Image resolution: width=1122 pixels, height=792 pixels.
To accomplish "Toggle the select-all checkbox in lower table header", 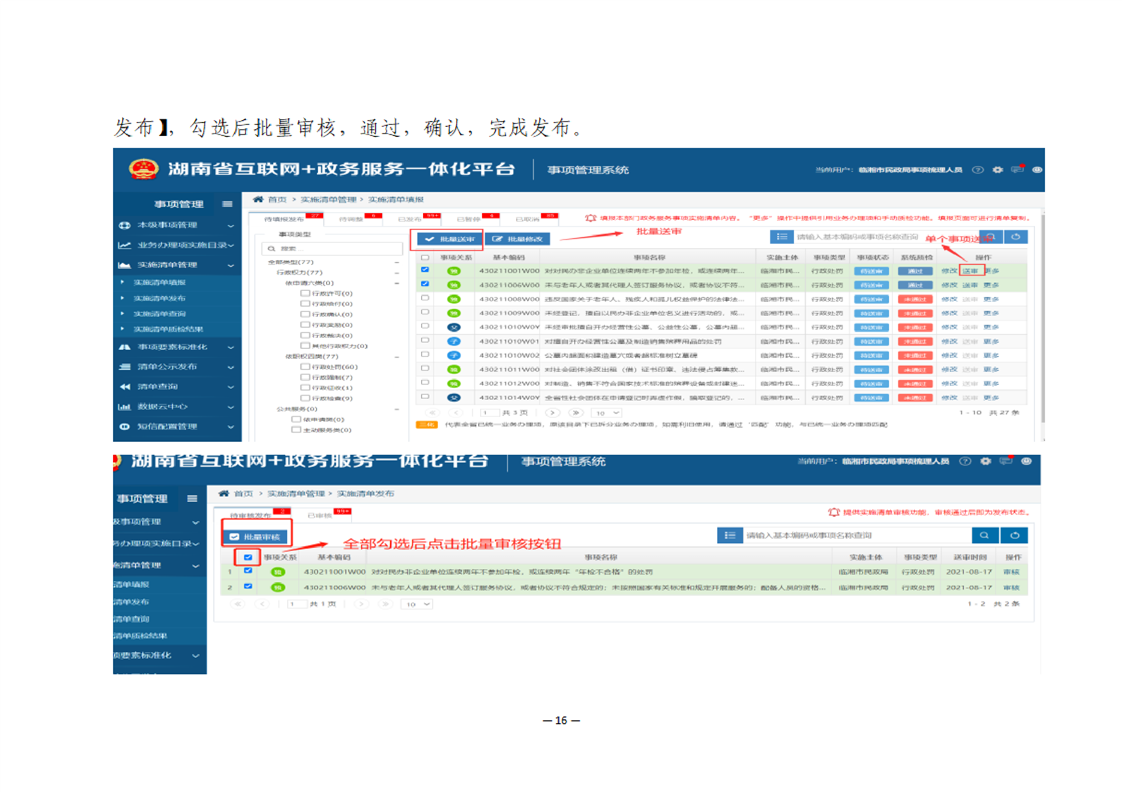I will click(247, 557).
